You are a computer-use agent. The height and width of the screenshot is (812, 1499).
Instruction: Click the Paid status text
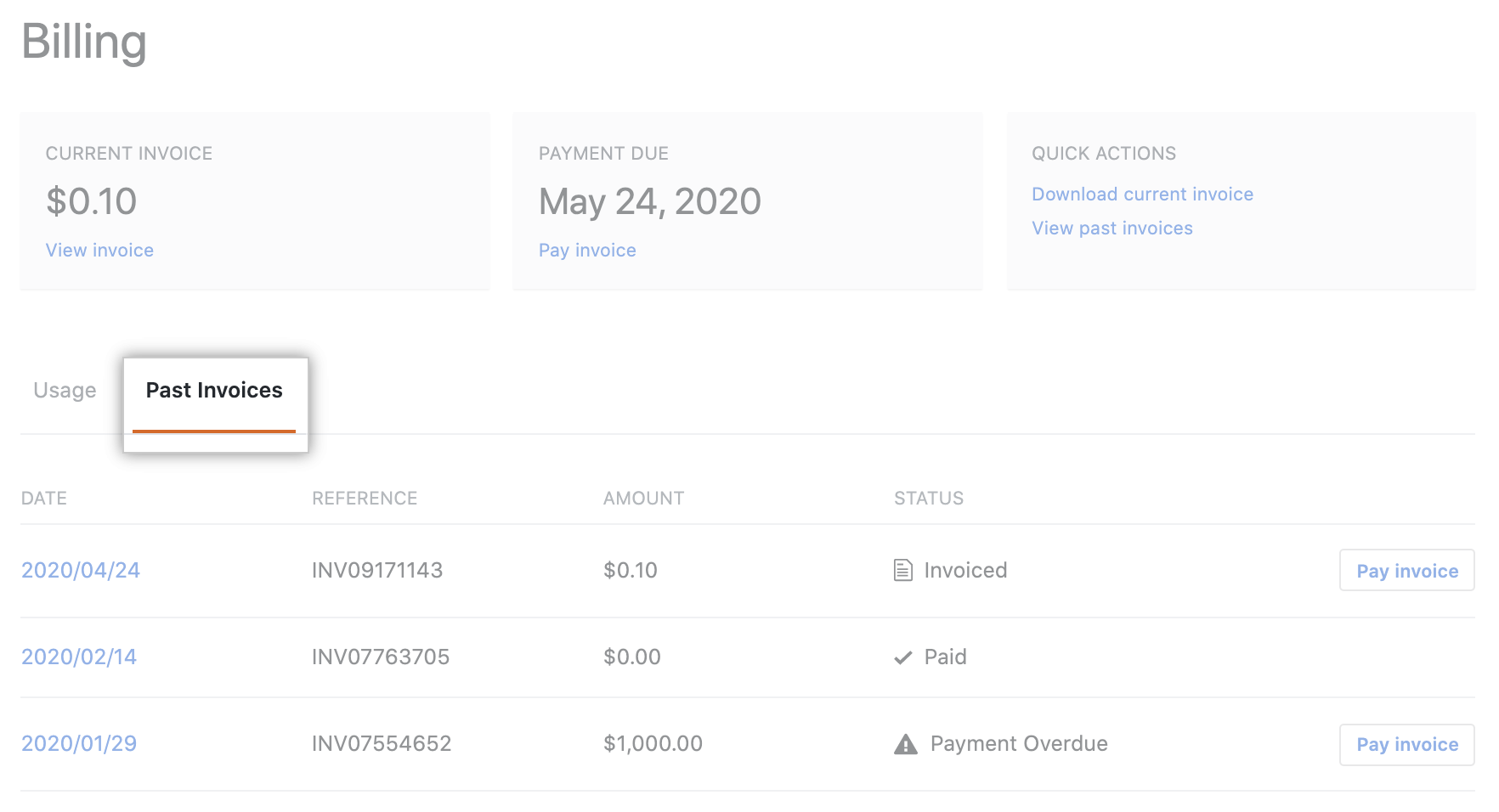(x=945, y=657)
